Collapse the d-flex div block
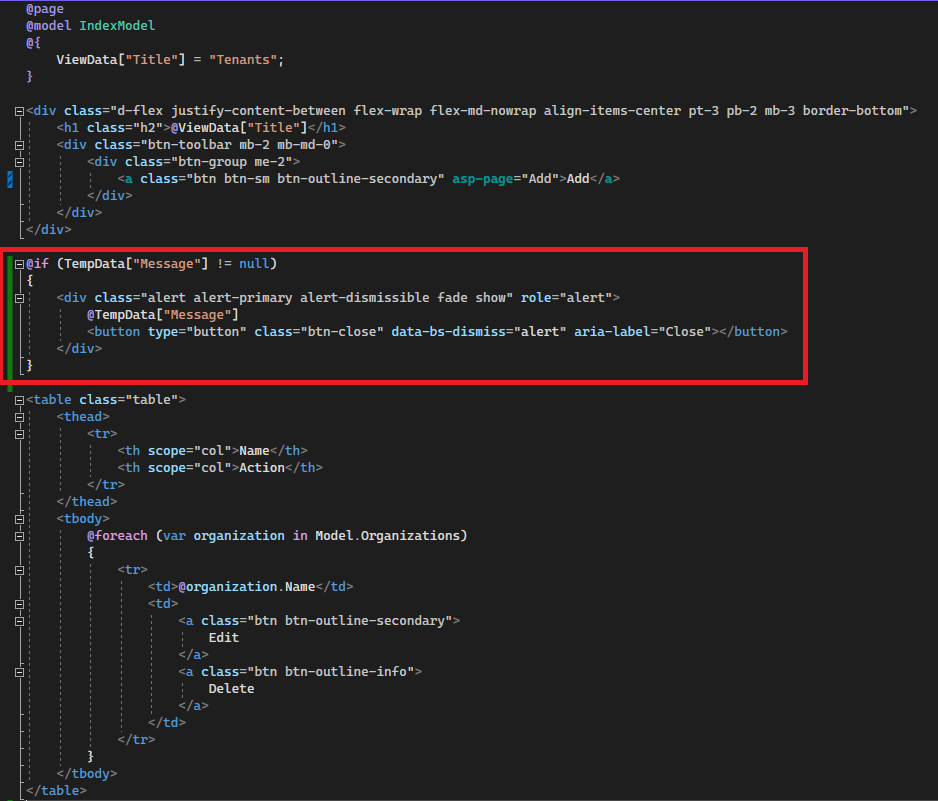 pos(20,111)
